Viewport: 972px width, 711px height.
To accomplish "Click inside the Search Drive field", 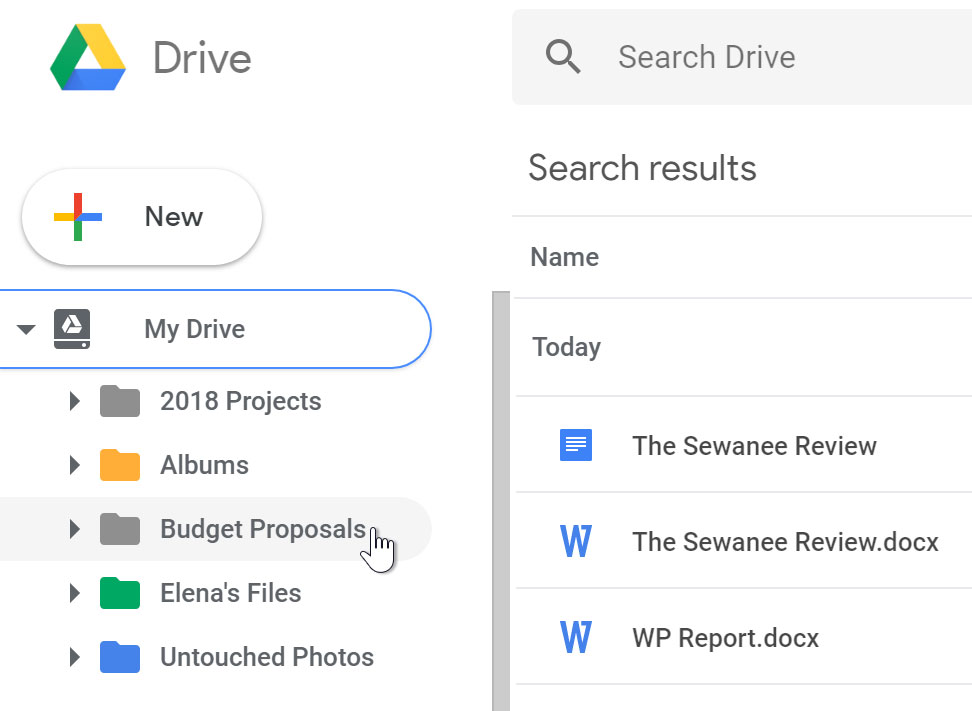I will 706,57.
